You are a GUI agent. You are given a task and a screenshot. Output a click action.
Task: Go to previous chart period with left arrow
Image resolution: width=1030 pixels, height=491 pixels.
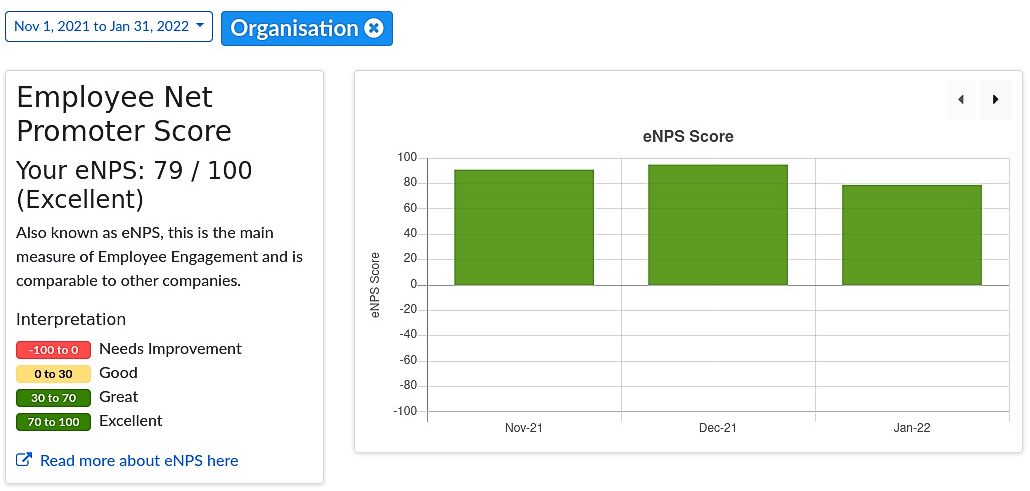tap(960, 100)
